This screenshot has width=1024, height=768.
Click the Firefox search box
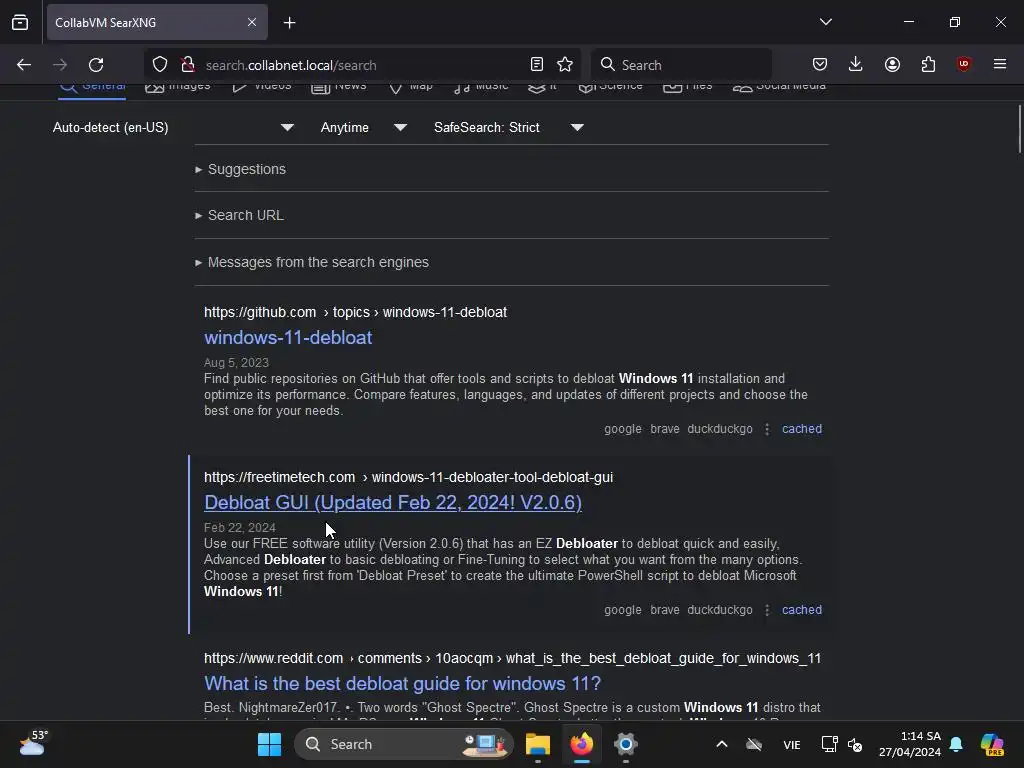pos(681,65)
